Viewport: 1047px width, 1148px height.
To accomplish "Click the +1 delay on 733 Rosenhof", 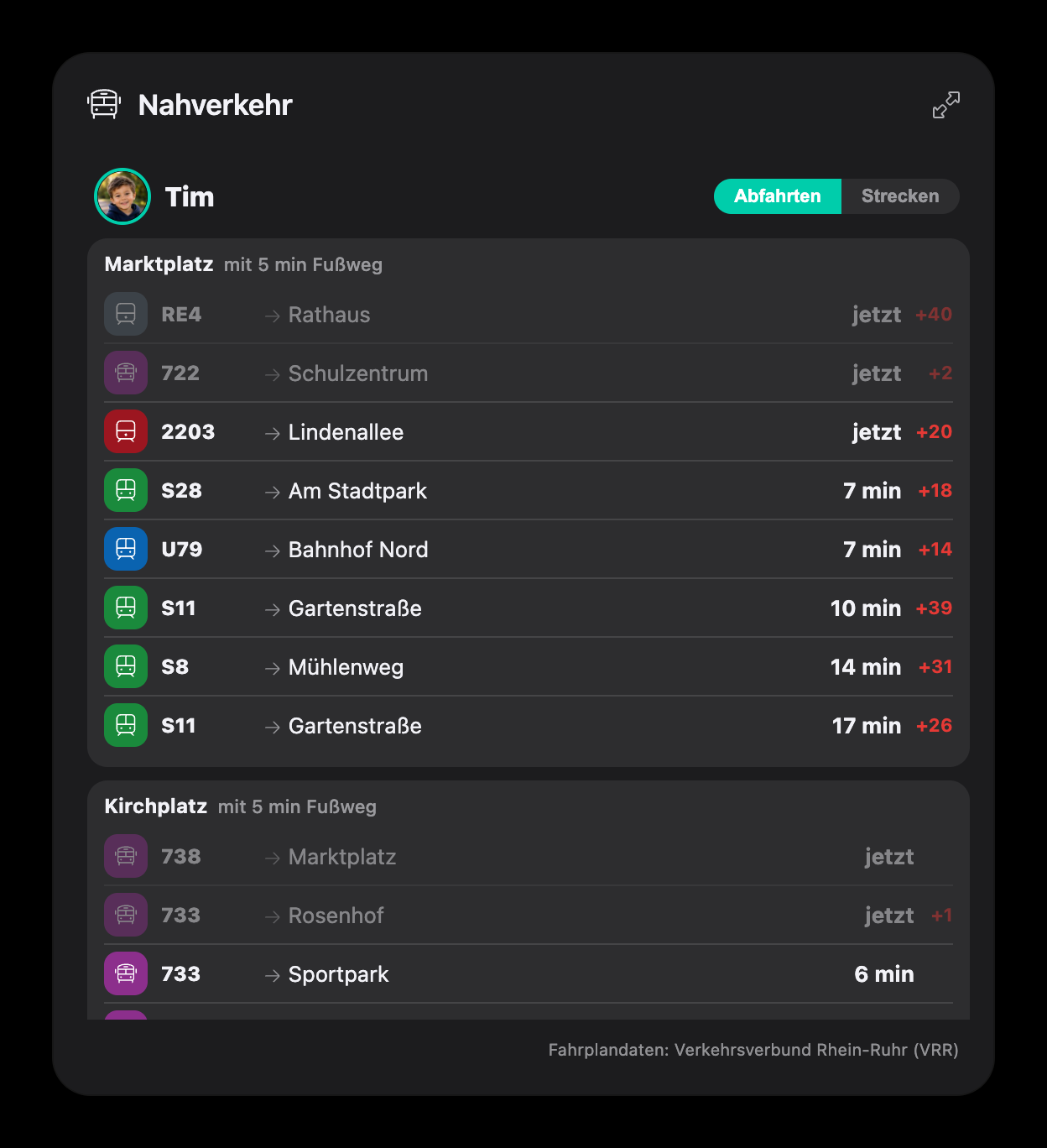I will click(x=942, y=916).
